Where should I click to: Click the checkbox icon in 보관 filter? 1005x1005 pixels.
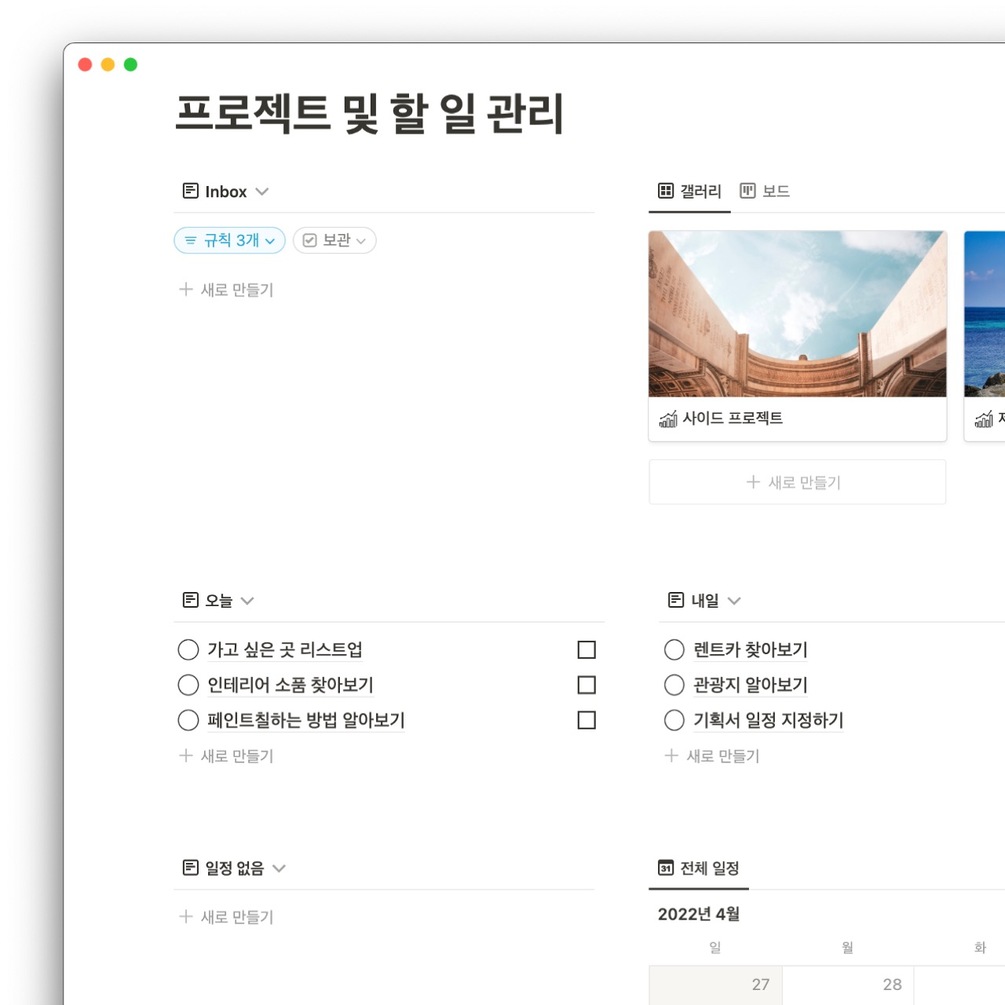point(310,240)
